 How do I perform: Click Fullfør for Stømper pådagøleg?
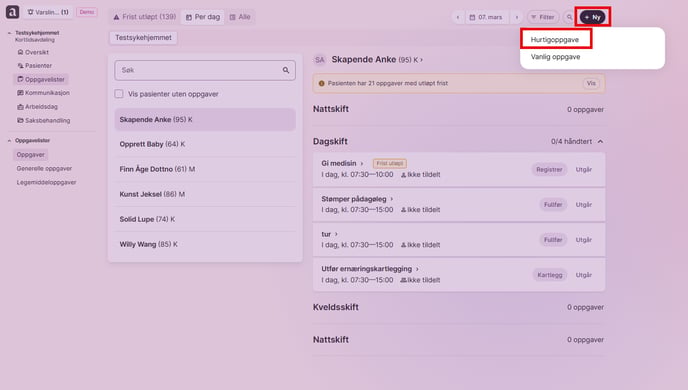(x=553, y=204)
